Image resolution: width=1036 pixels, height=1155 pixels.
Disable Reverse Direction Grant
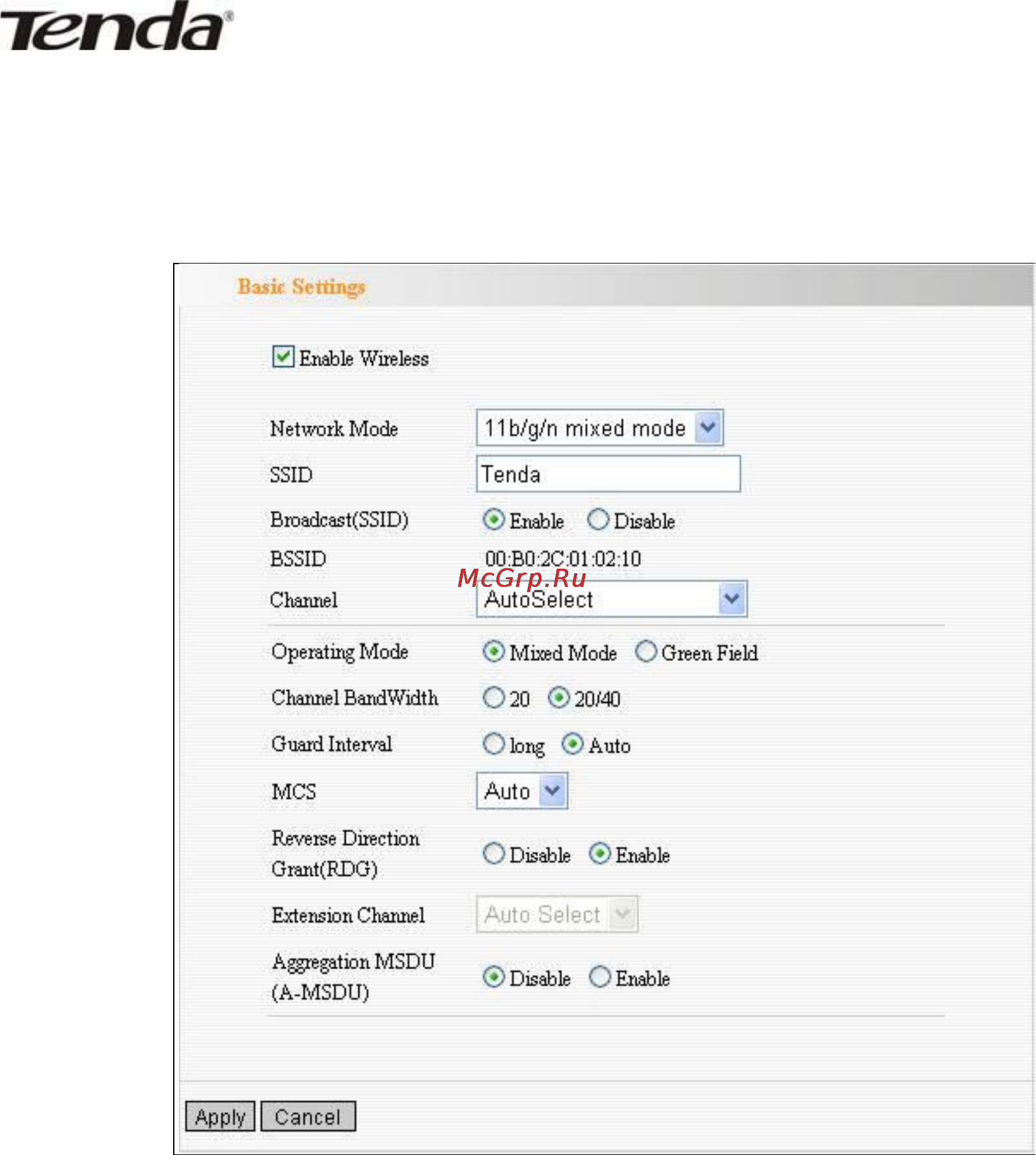tap(493, 854)
